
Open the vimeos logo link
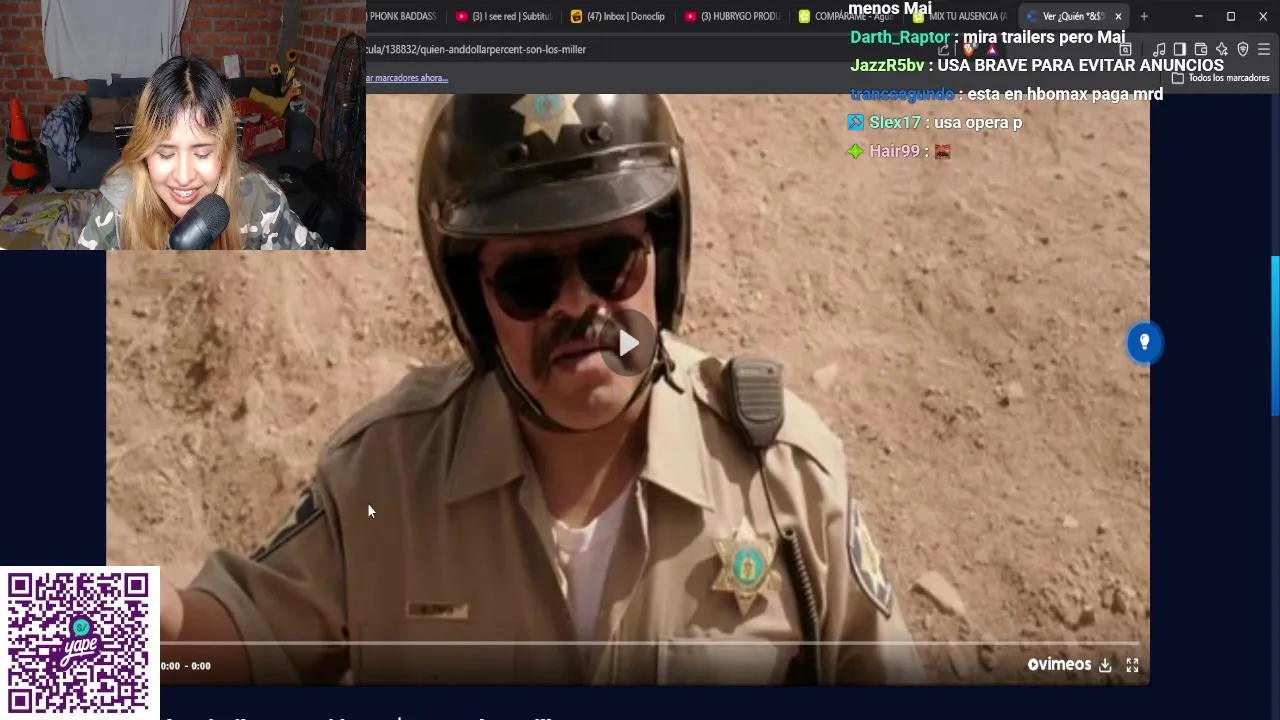tap(1059, 665)
